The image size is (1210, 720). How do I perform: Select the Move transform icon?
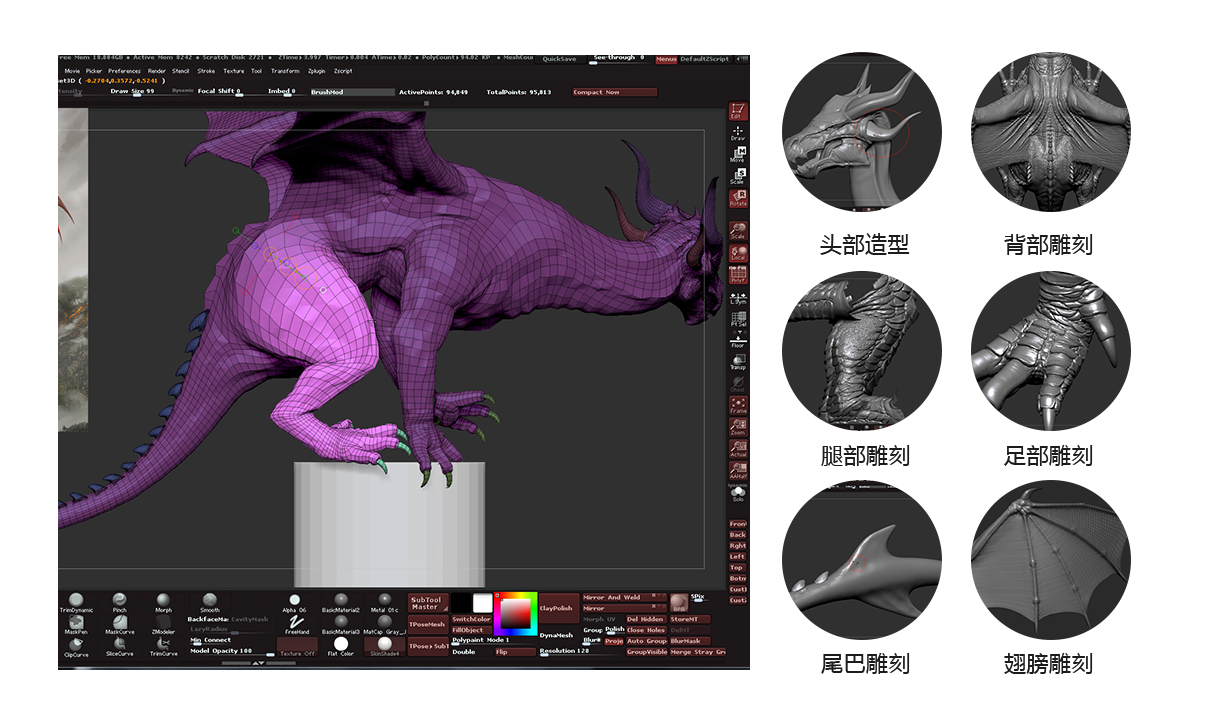(738, 154)
